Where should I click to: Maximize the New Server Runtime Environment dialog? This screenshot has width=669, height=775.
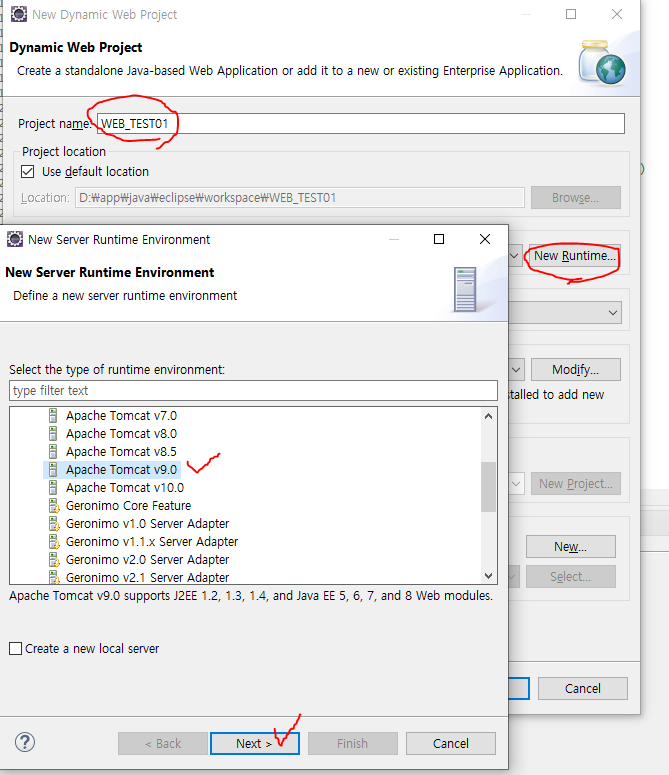pos(439,239)
